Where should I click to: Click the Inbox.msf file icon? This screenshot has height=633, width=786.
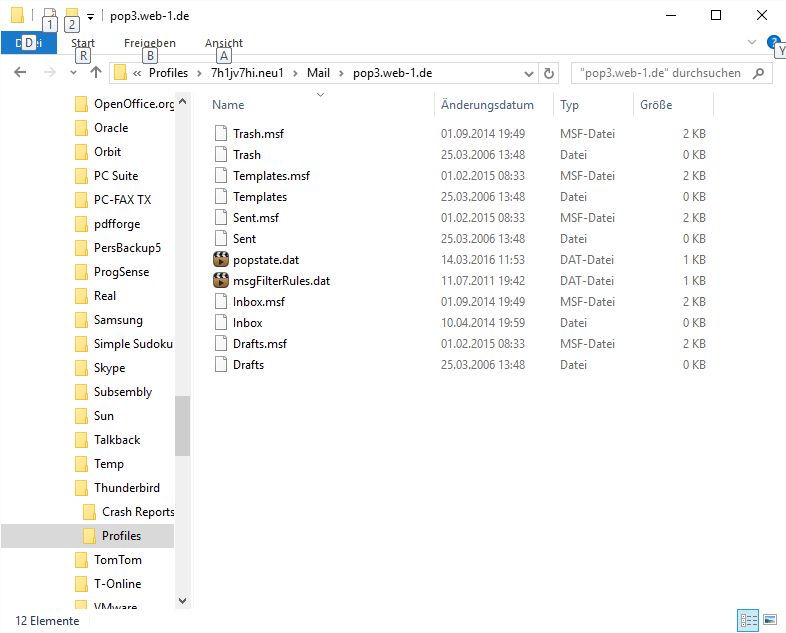221,302
